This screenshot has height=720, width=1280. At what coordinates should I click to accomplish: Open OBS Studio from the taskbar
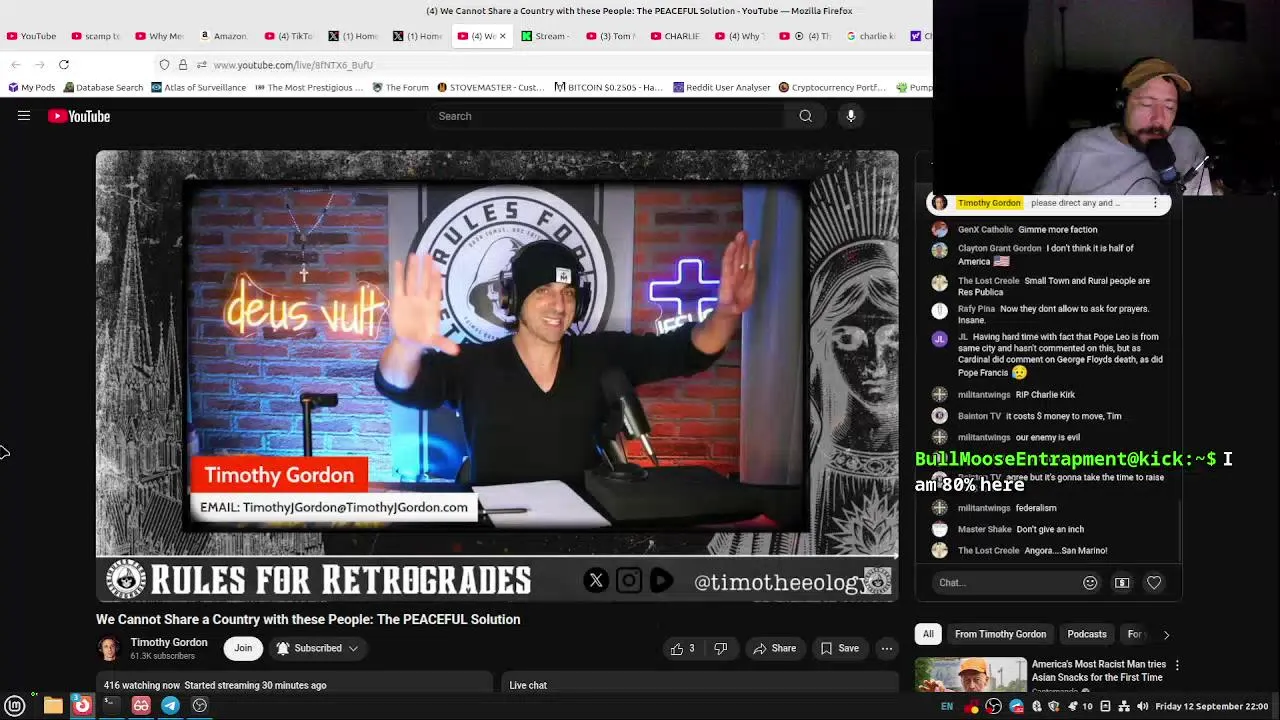(200, 705)
